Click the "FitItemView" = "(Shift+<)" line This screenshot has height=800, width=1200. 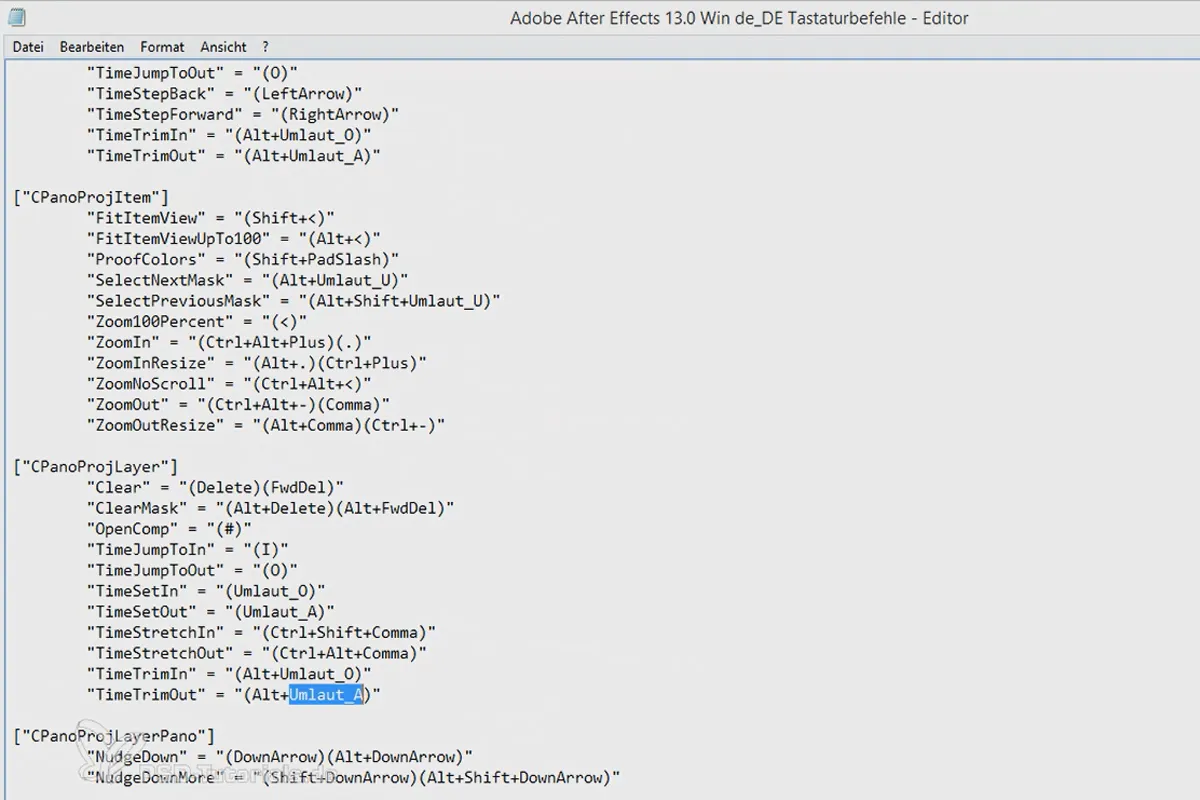coord(210,218)
